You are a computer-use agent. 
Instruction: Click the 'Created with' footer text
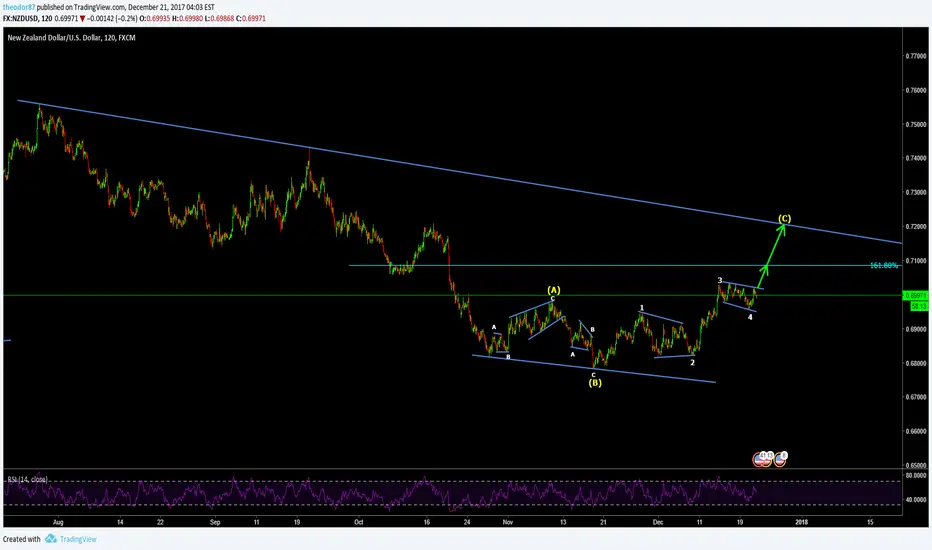click(21, 539)
